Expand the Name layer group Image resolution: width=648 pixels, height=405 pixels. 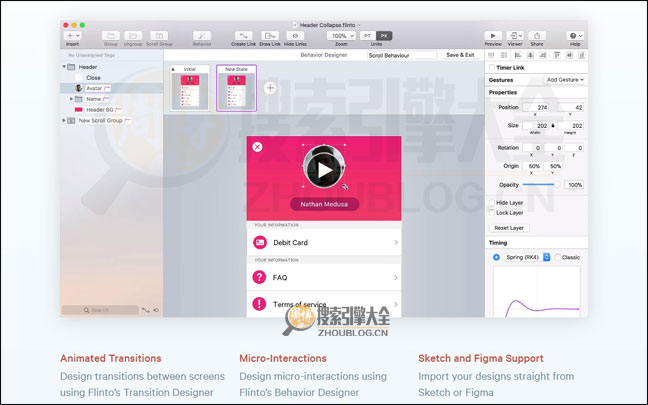(x=71, y=99)
